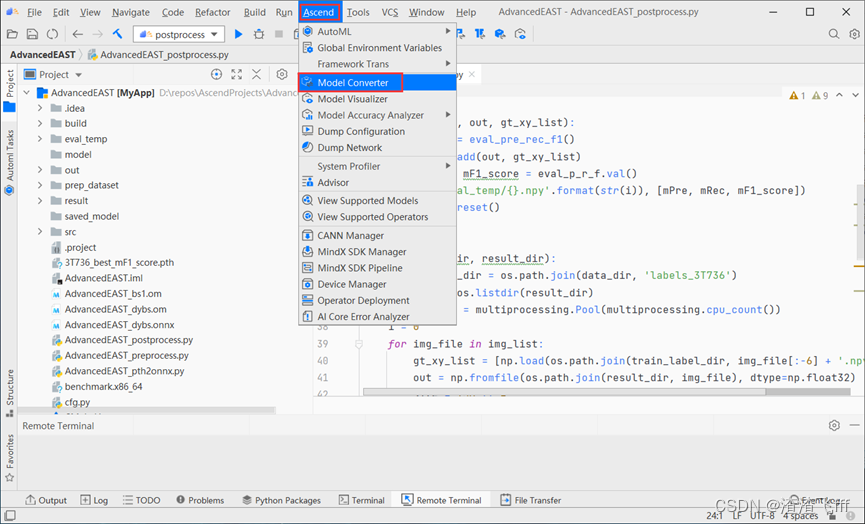Click the Search Everywhere magnifier icon
The width and height of the screenshot is (865, 524).
pyautogui.click(x=834, y=34)
